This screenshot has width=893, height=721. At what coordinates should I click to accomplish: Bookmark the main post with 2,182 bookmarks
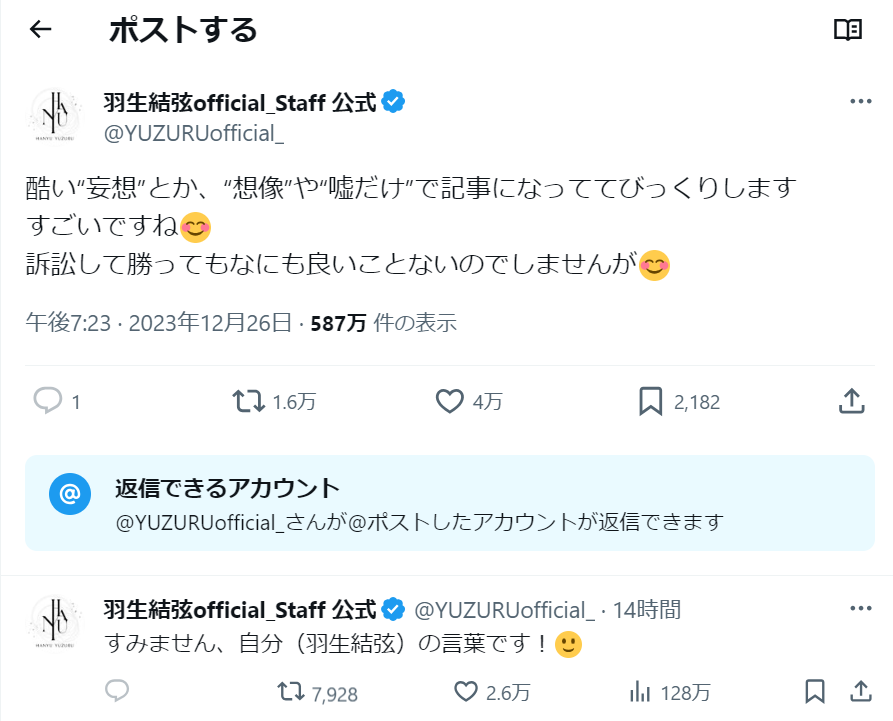[x=651, y=401]
